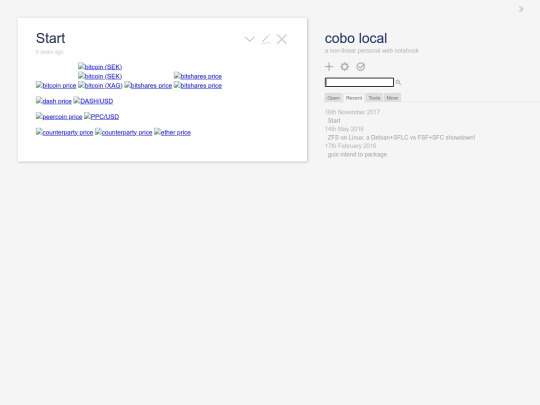Click the cobo local site title
The width and height of the screenshot is (540, 405).
click(356, 38)
